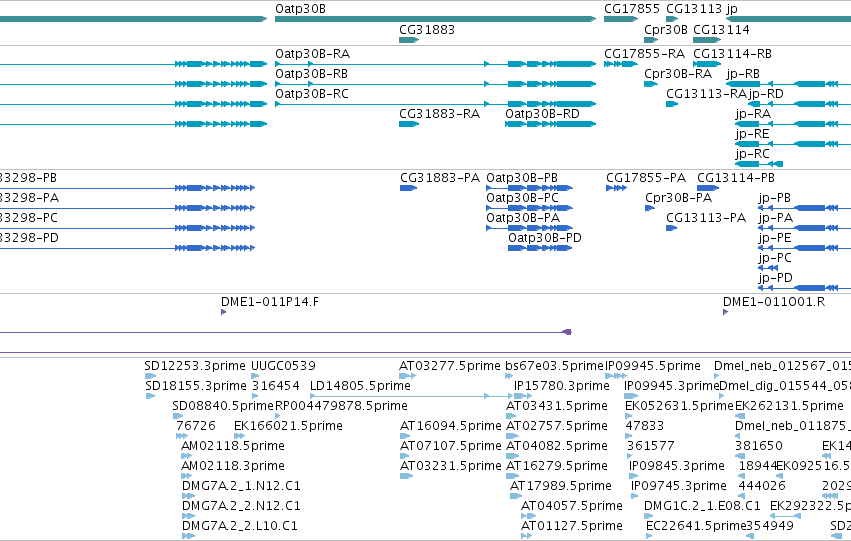Screen dimensions: 851x541
Task: Click the Oatp30B gene label
Action: (x=300, y=9)
